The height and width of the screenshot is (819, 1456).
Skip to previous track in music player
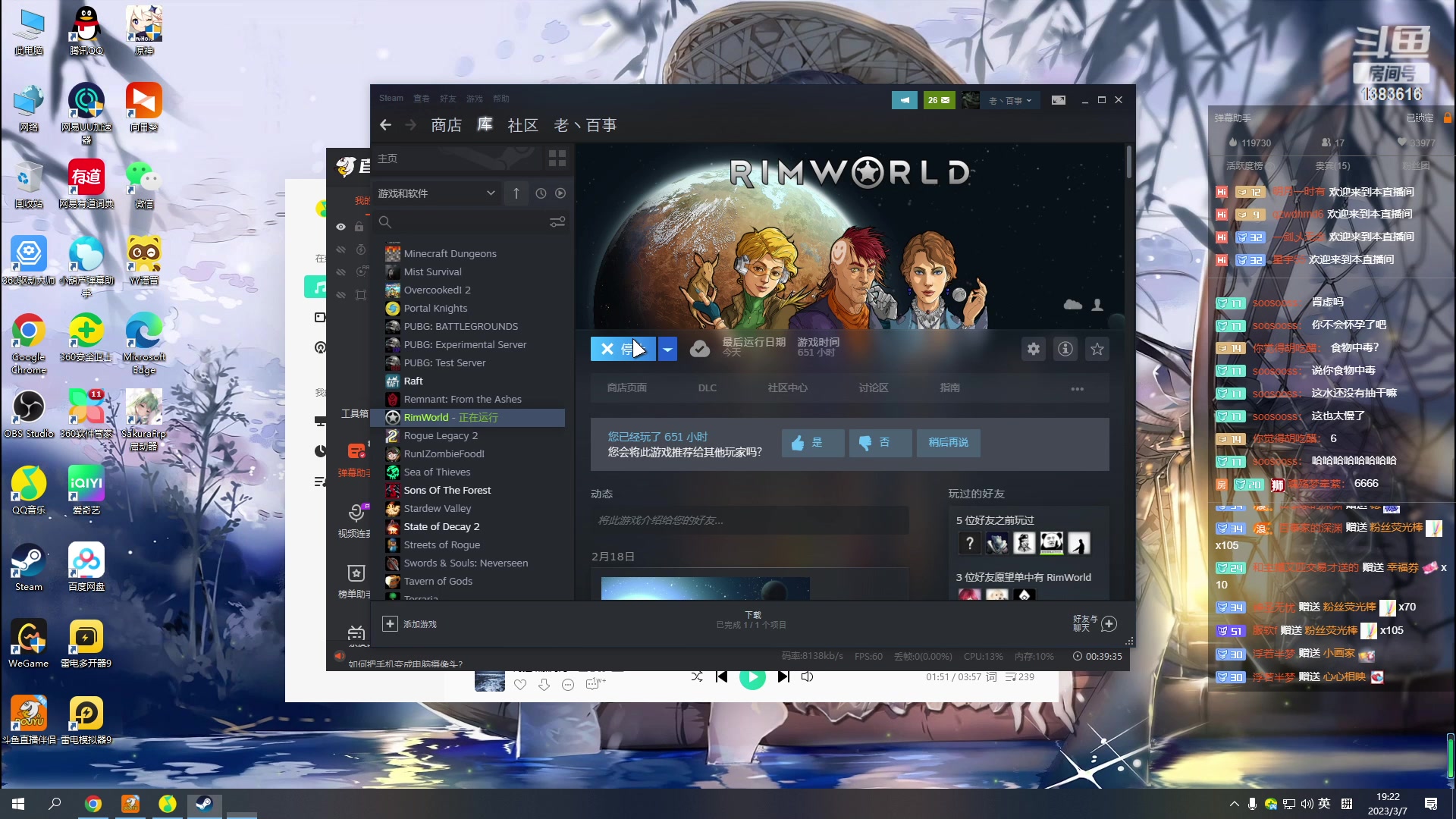pyautogui.click(x=722, y=676)
